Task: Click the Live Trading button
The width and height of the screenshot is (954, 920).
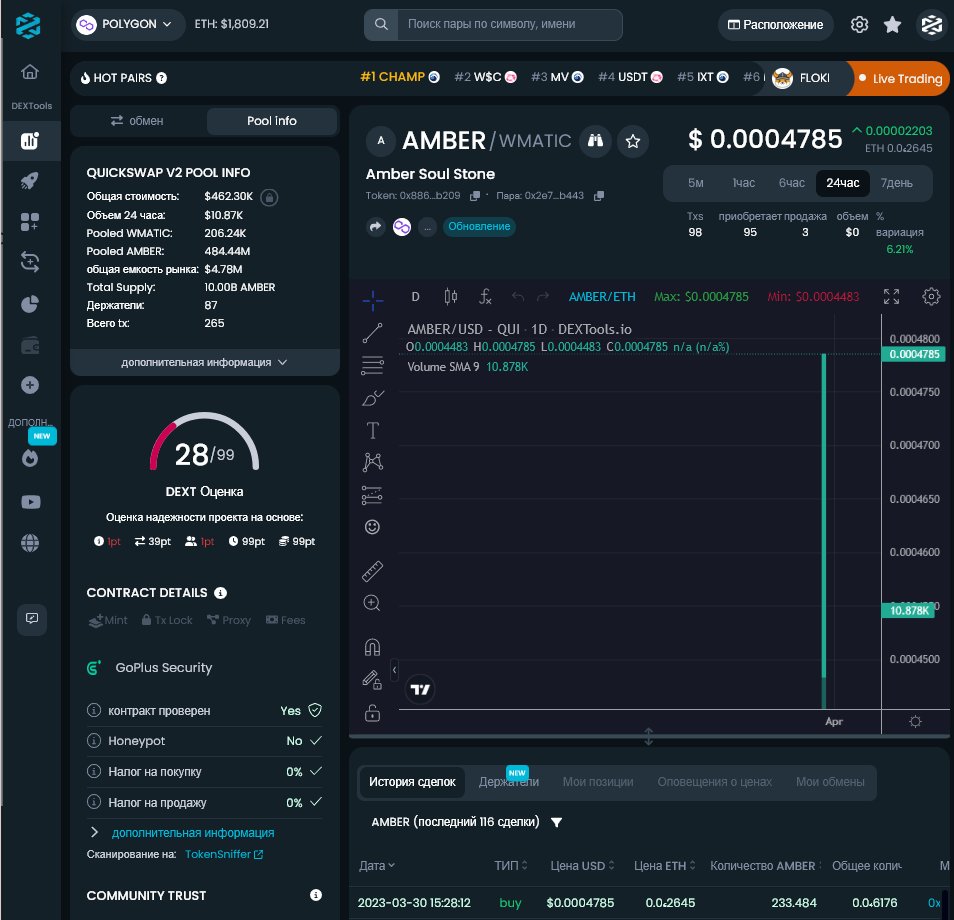Action: 899,78
